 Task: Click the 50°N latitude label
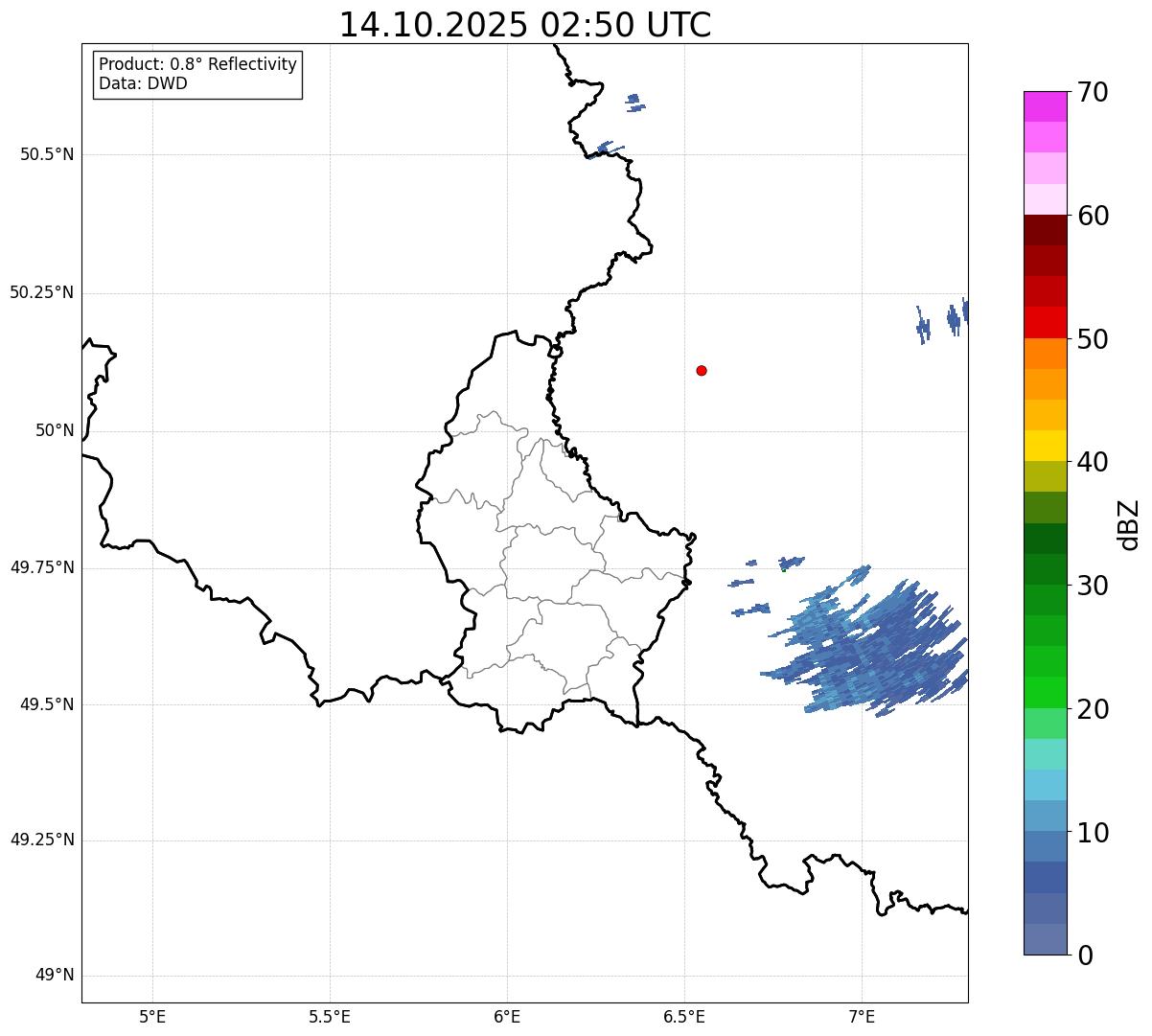pos(55,431)
